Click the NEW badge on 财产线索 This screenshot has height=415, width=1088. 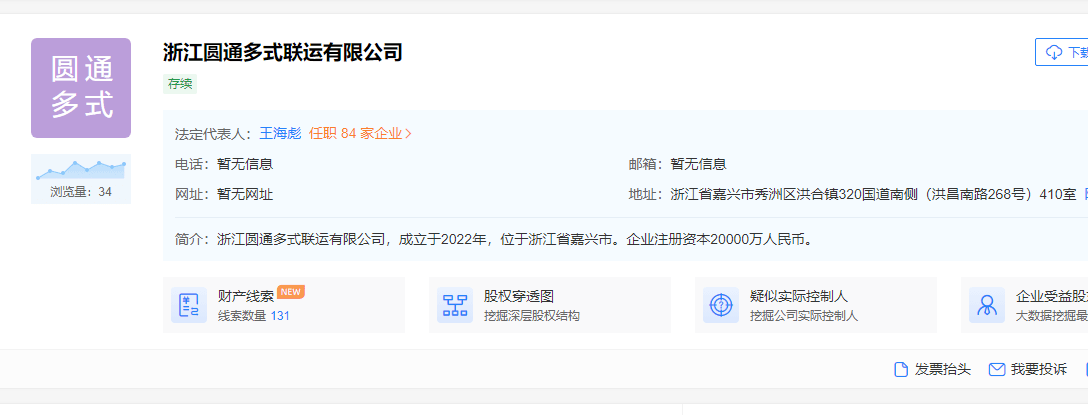[x=291, y=292]
